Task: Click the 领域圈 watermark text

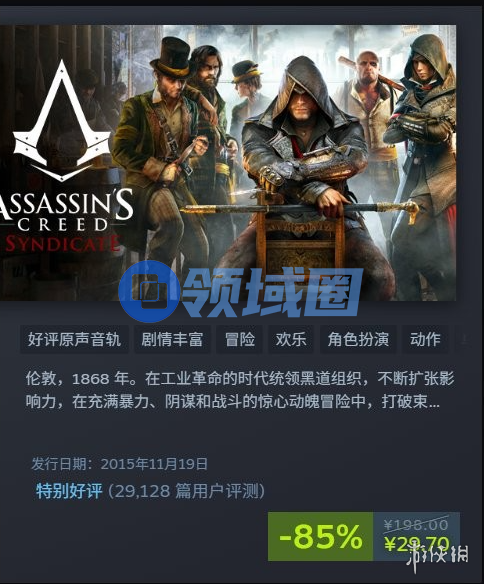Action: tap(273, 292)
